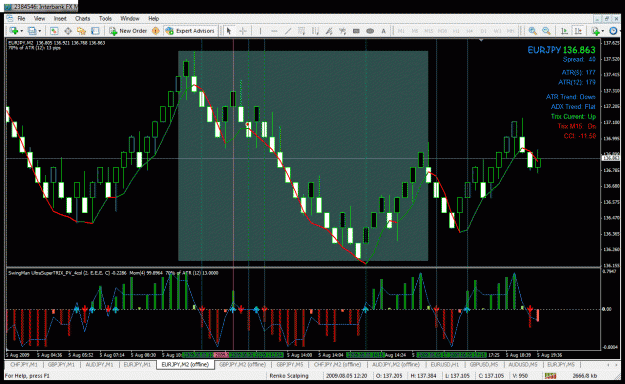Open the View menu
This screenshot has width=625, height=384.
click(39, 18)
